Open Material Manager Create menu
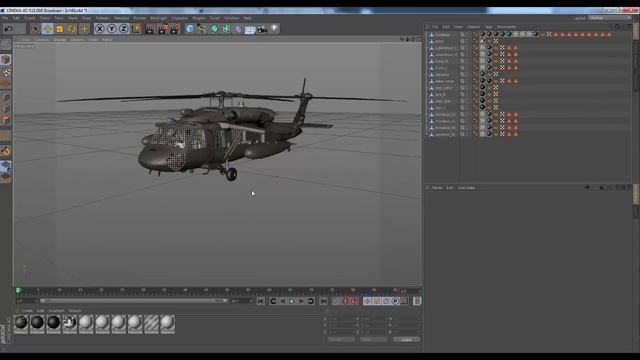Image resolution: width=640 pixels, height=360 pixels. 27,311
